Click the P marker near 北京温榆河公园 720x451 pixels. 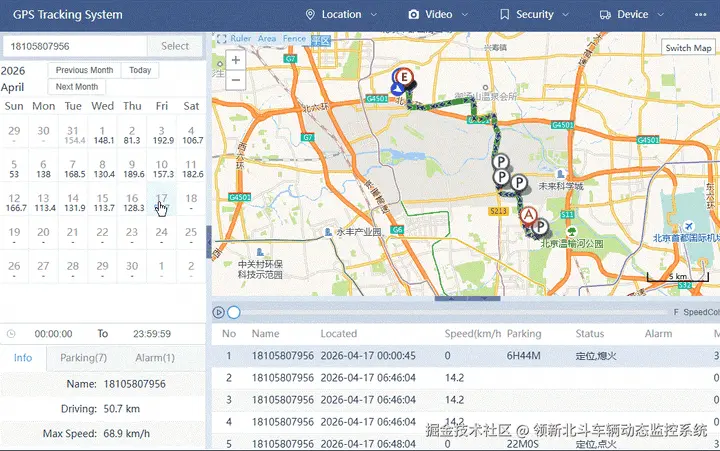pyautogui.click(x=541, y=226)
